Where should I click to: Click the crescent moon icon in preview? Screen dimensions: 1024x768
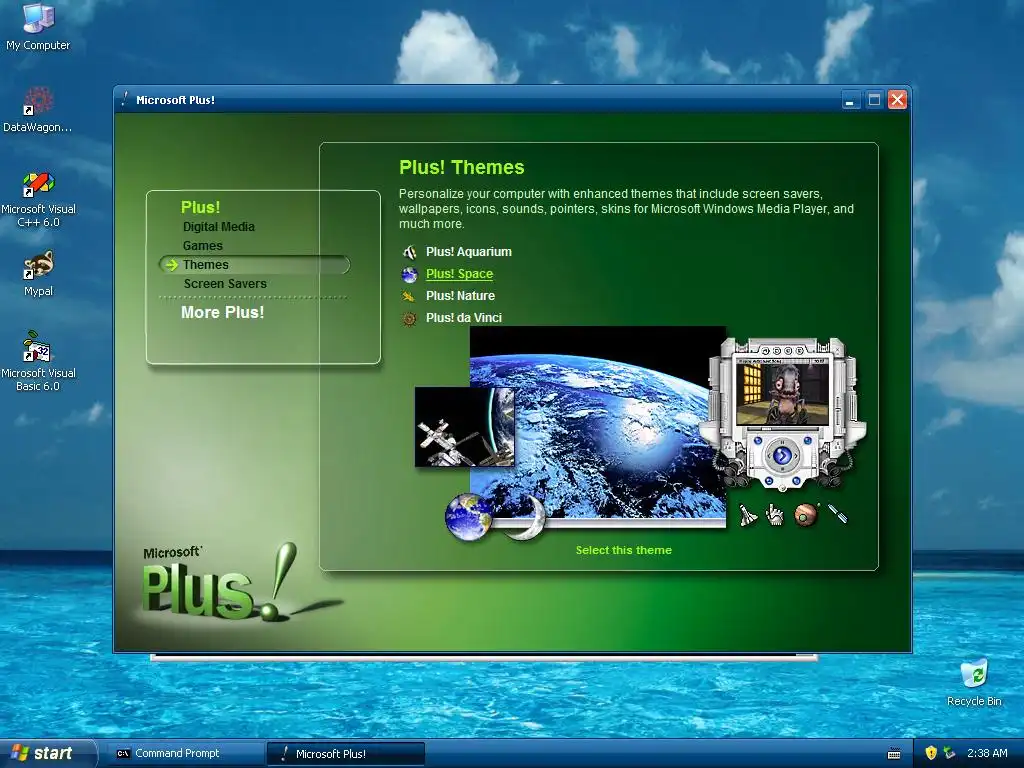(526, 518)
